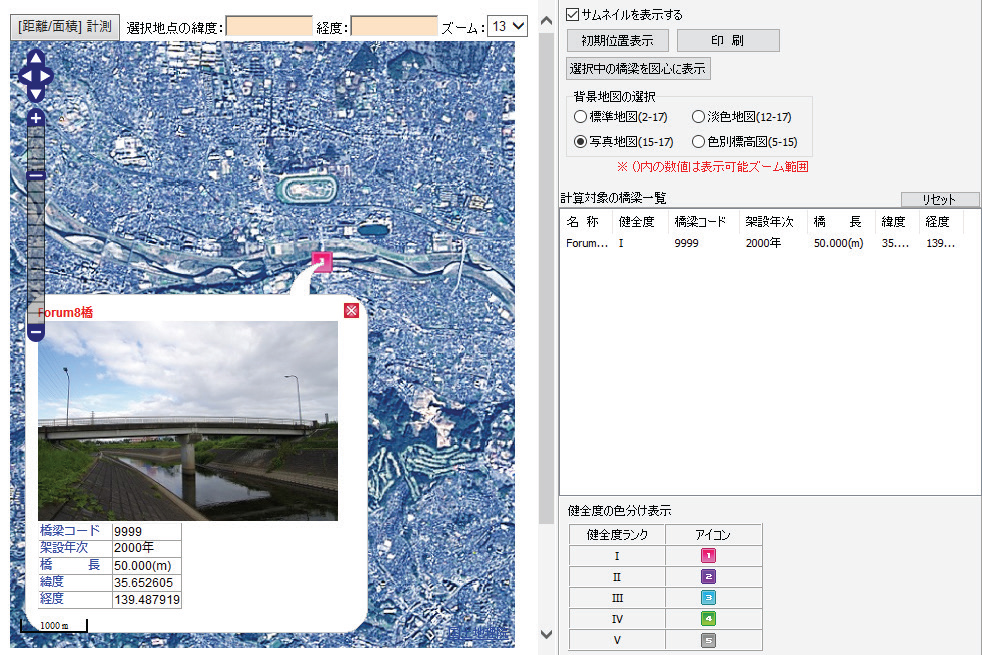Click the 139.487919 longitude value in the popup
The height and width of the screenshot is (655, 982).
pos(147,599)
